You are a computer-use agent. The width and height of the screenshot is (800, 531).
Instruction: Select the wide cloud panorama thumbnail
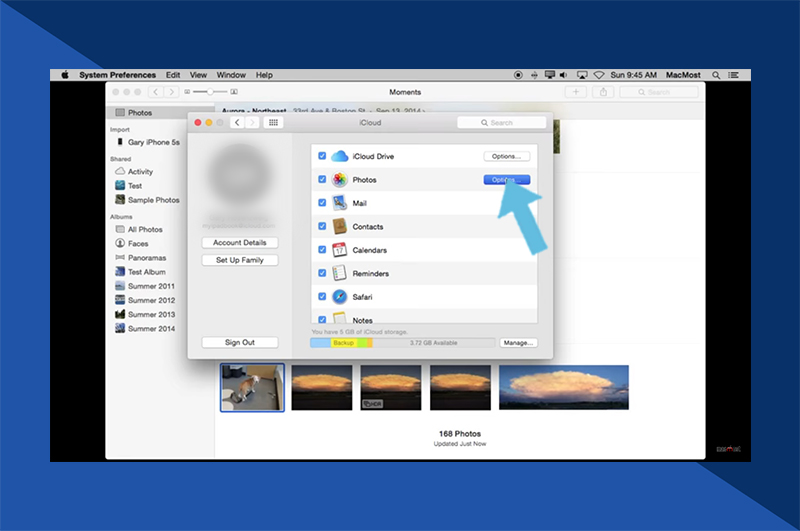(x=564, y=388)
